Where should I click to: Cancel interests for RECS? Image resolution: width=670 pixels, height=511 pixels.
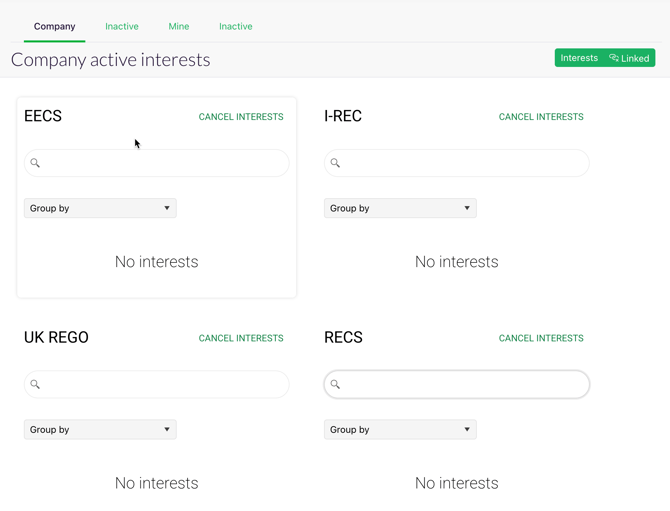(x=541, y=338)
